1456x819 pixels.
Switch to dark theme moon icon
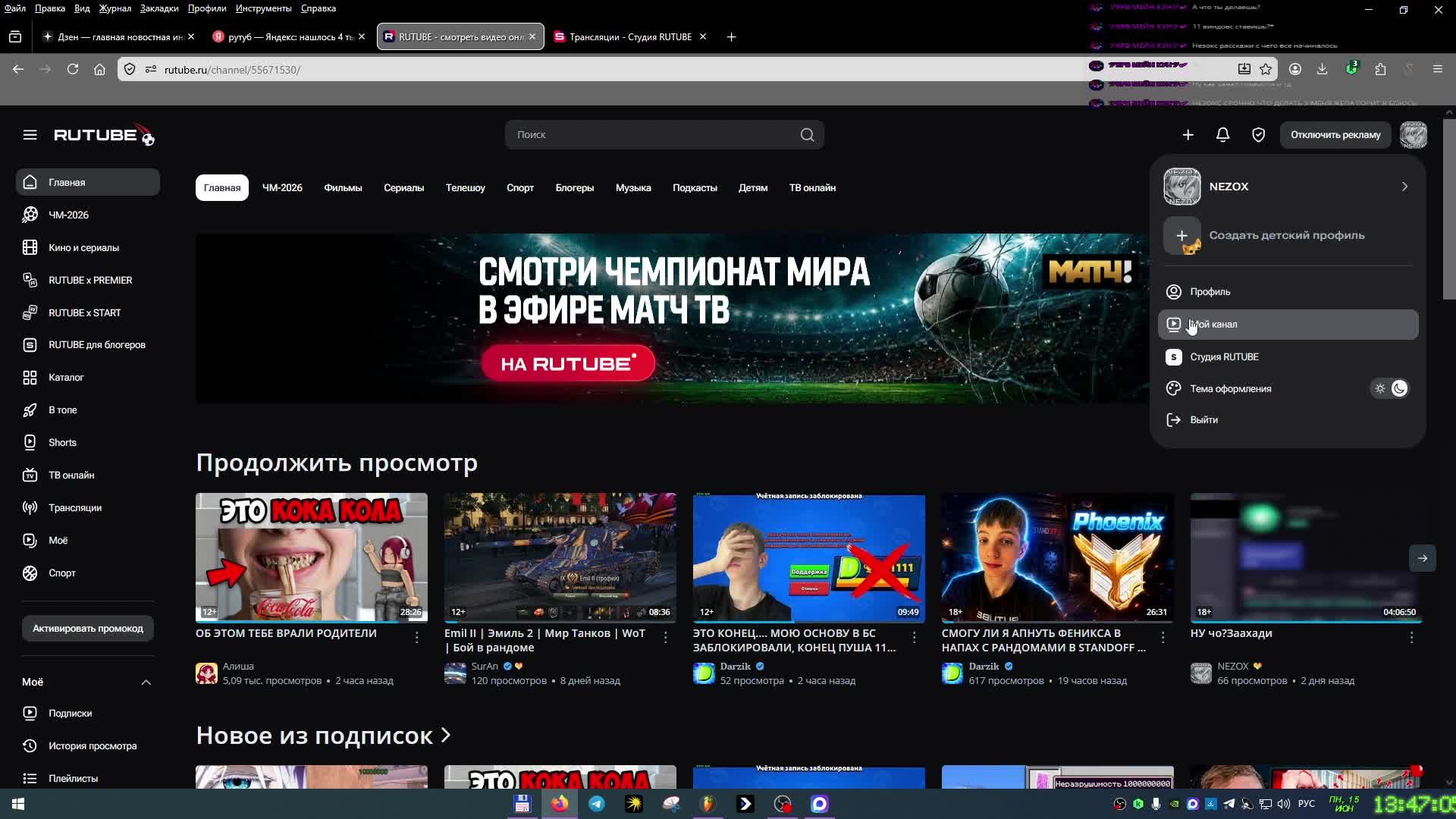[1399, 389]
